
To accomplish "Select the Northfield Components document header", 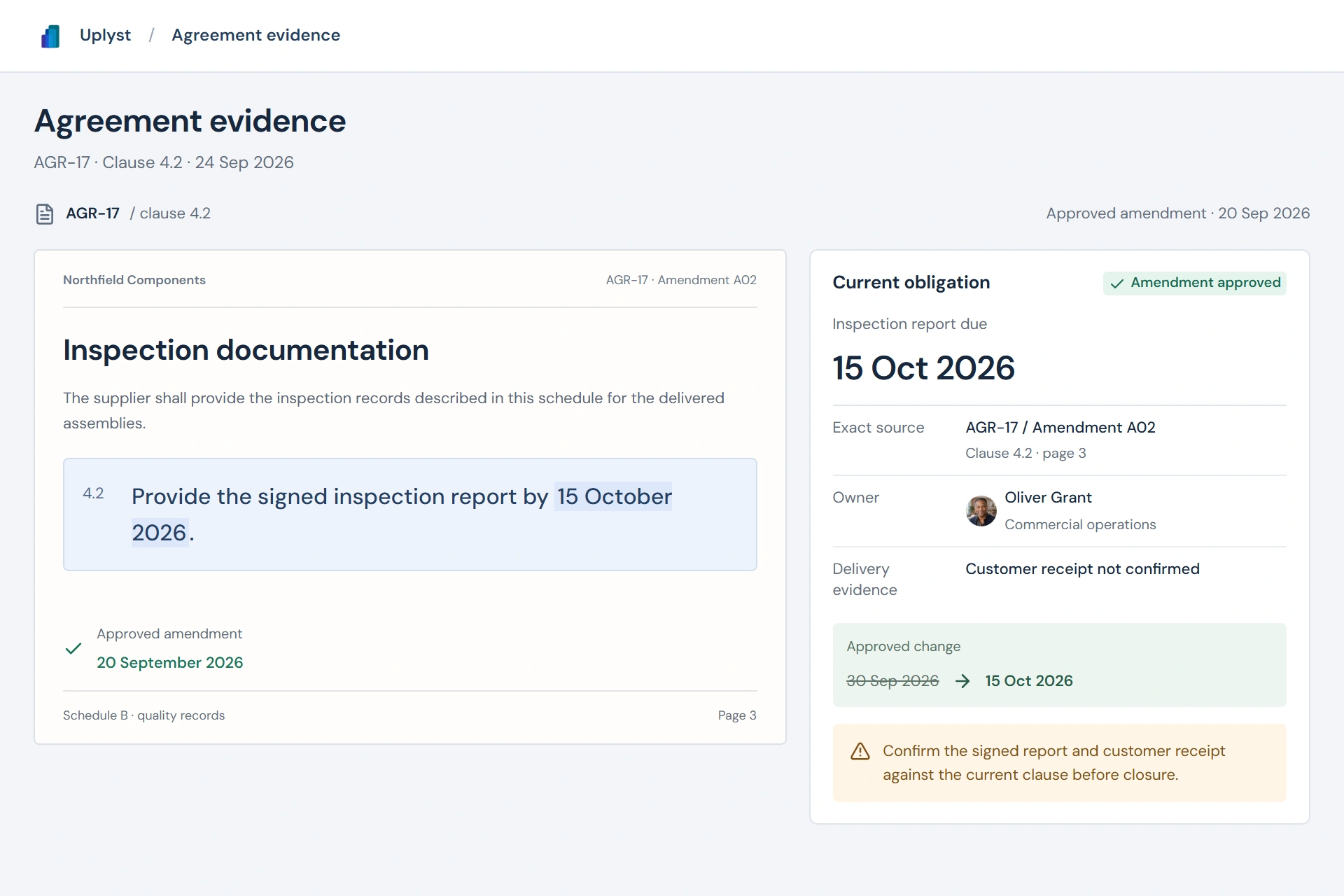I will click(134, 280).
